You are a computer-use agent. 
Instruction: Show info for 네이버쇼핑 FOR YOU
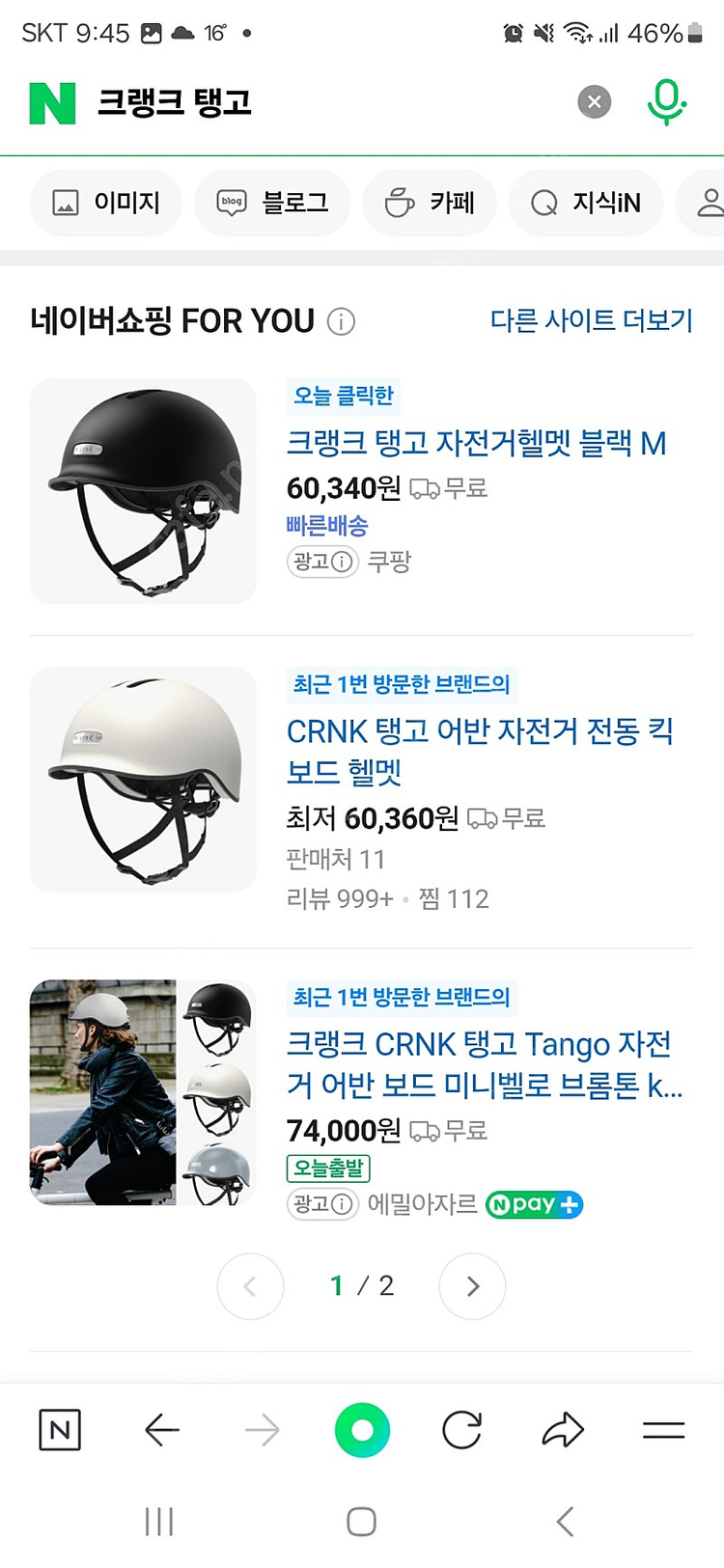pos(341,321)
